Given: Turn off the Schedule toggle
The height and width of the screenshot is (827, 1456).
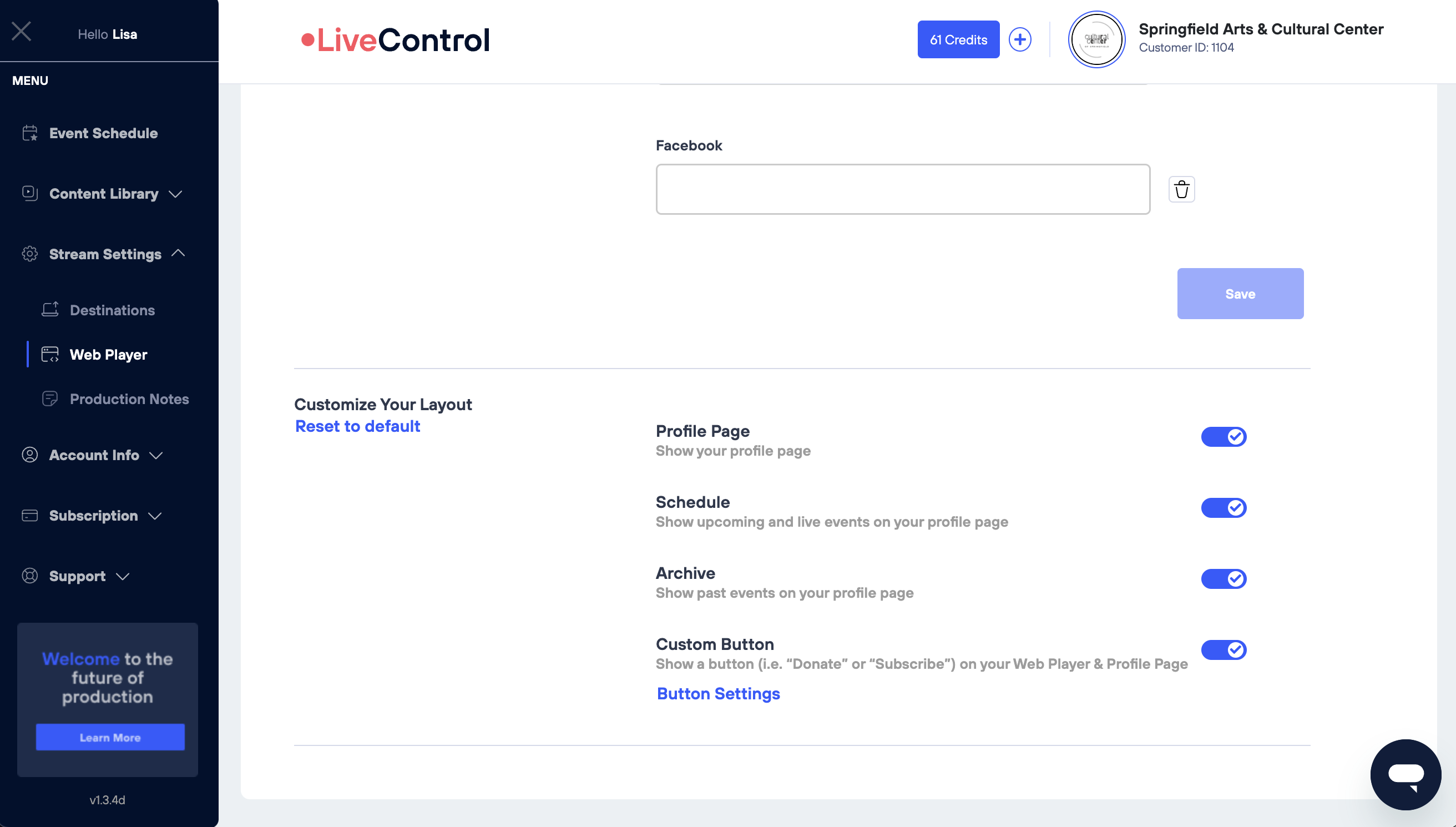Looking at the screenshot, I should (x=1224, y=508).
